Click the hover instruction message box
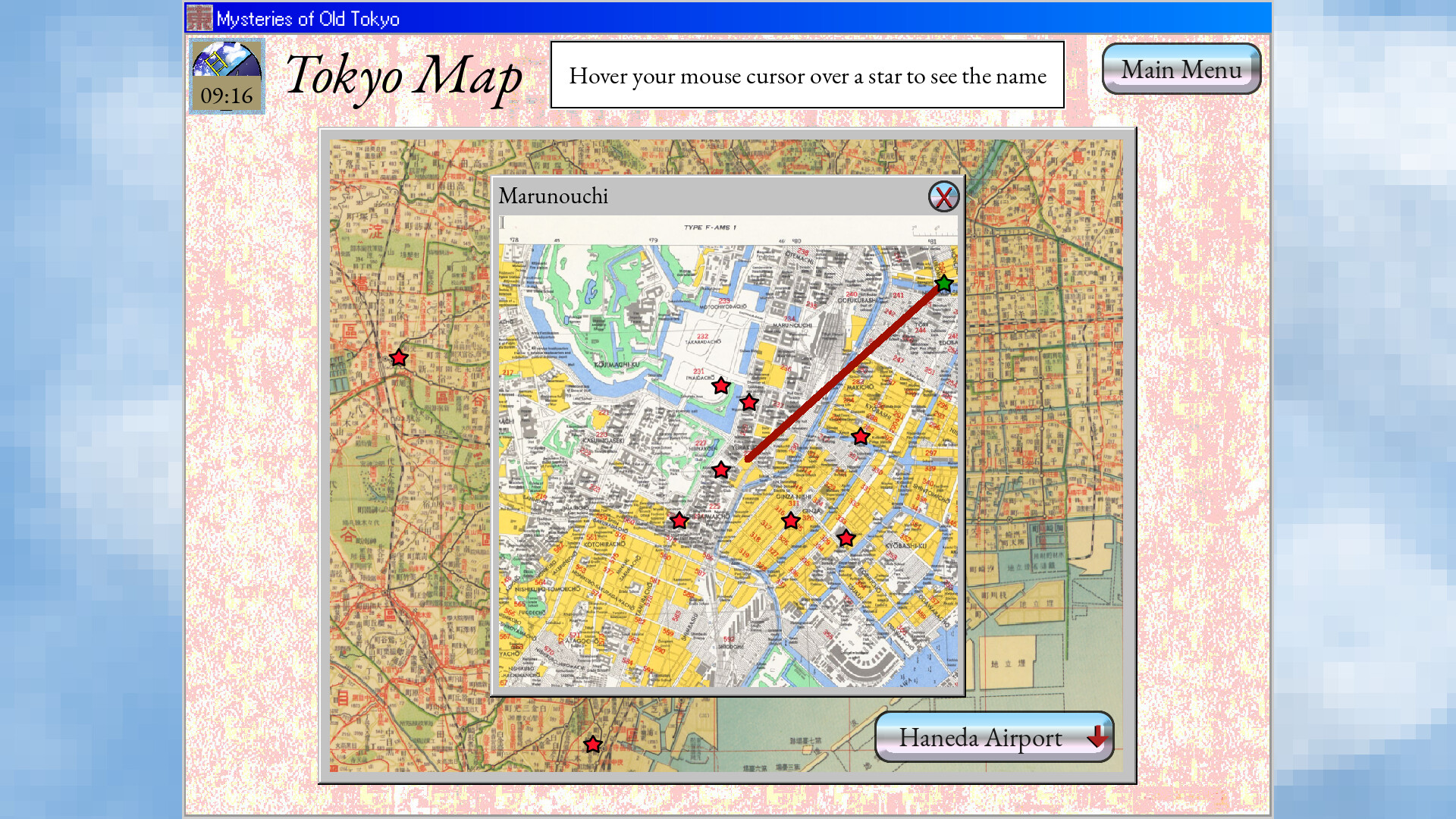Screen dimensions: 1456x819 808,76
